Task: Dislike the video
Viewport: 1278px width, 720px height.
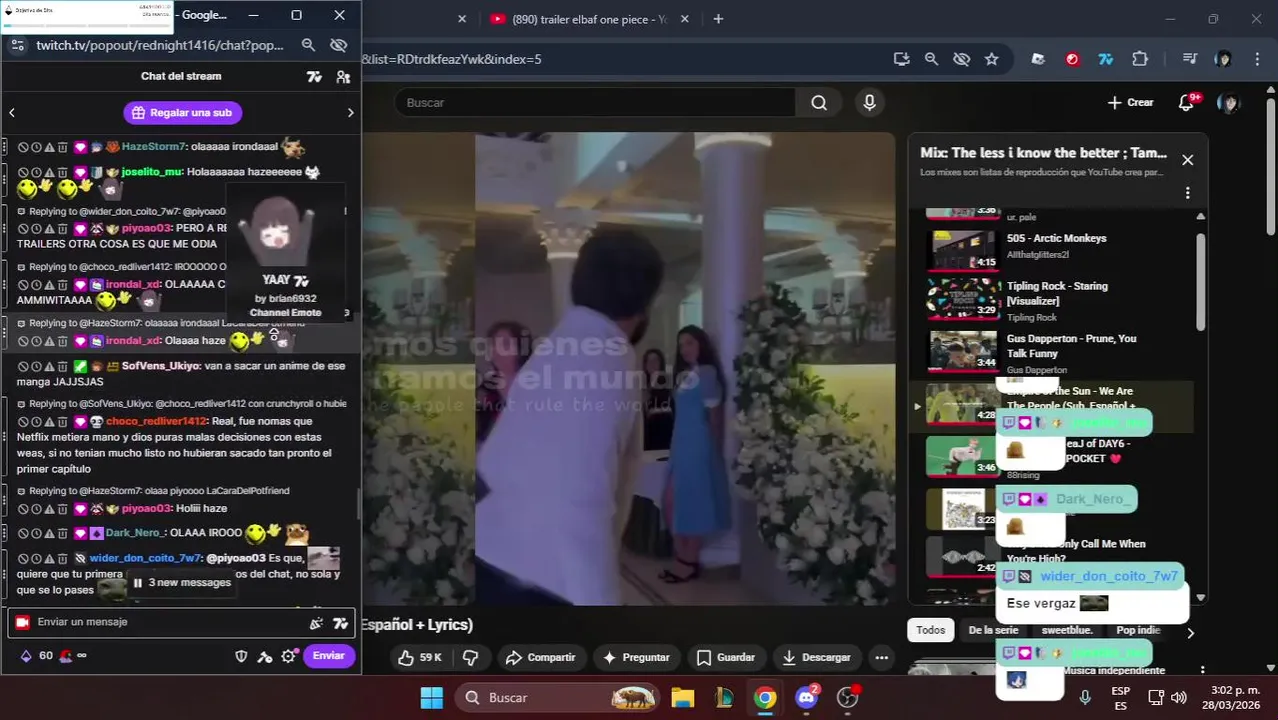Action: [x=470, y=657]
